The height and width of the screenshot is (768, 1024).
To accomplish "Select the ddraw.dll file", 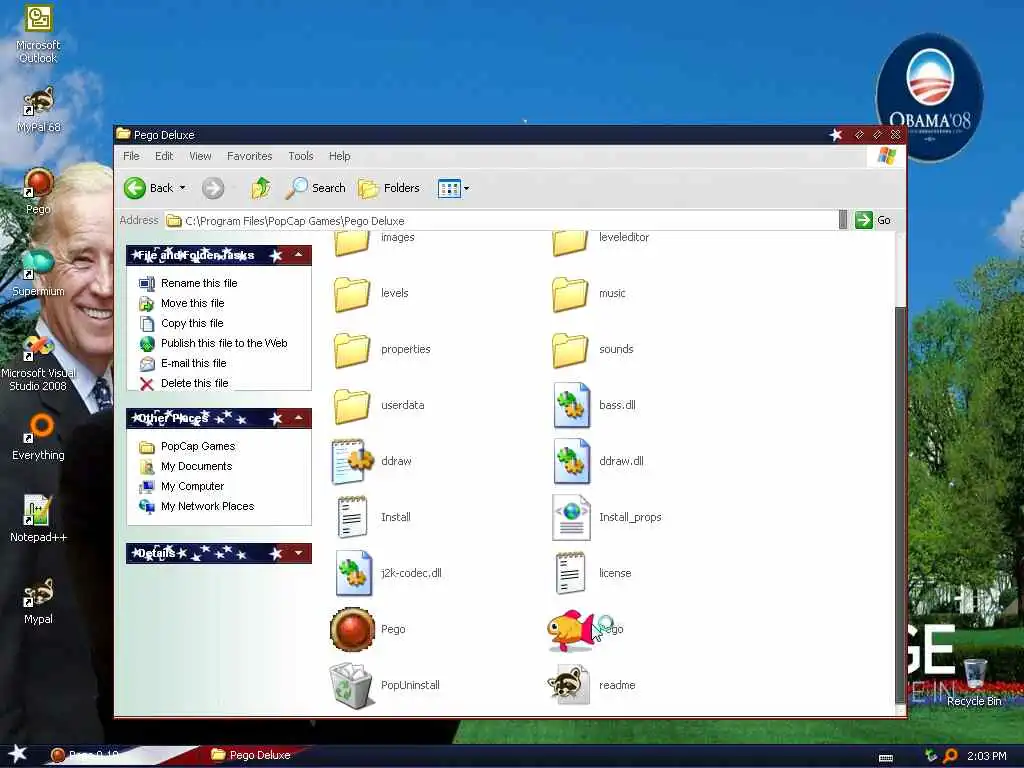I will pos(598,462).
